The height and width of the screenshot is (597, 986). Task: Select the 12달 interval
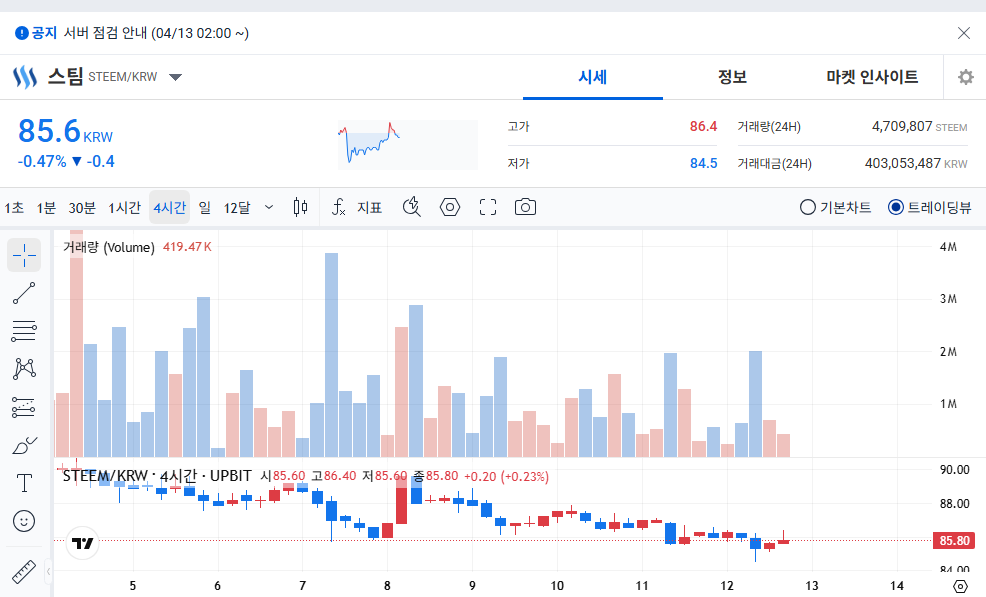click(237, 207)
